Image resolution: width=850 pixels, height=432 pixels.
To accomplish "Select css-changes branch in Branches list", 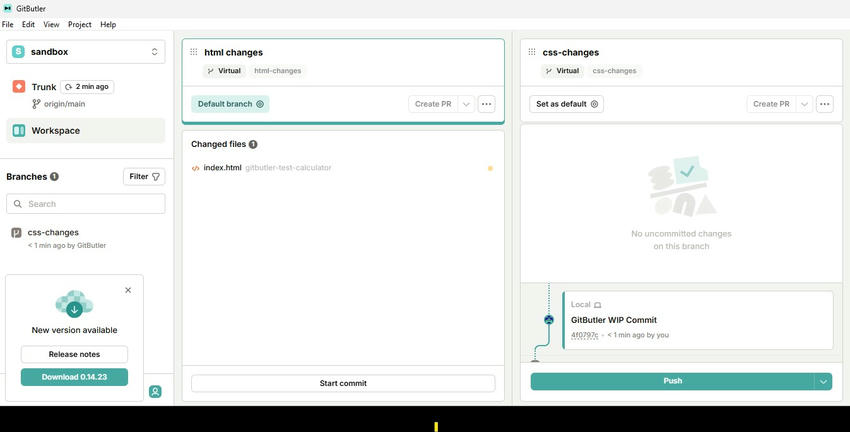I will pos(86,238).
